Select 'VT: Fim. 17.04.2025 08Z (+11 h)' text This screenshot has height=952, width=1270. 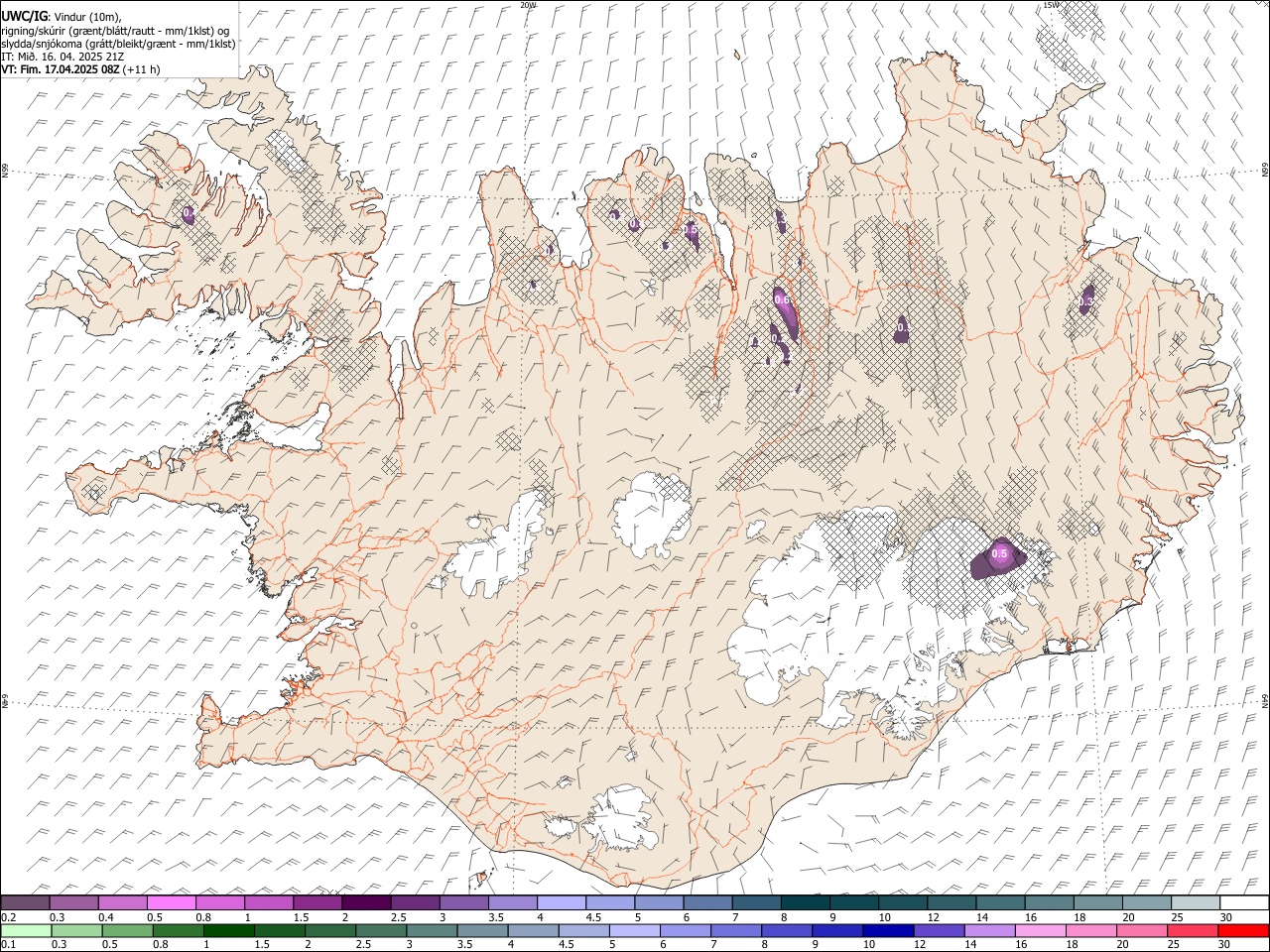tap(80, 69)
